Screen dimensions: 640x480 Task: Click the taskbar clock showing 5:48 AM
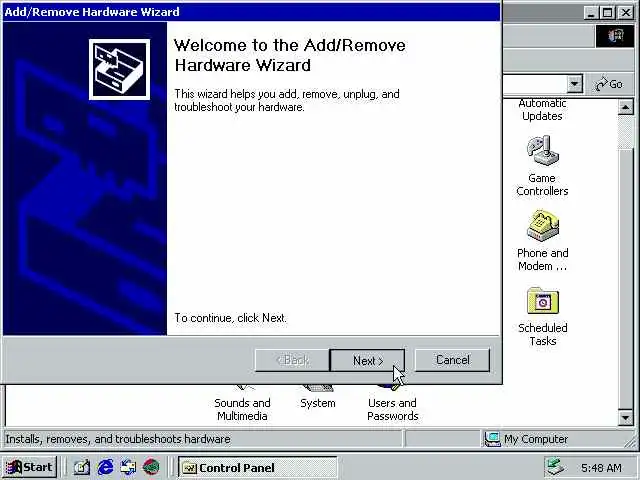(601, 468)
